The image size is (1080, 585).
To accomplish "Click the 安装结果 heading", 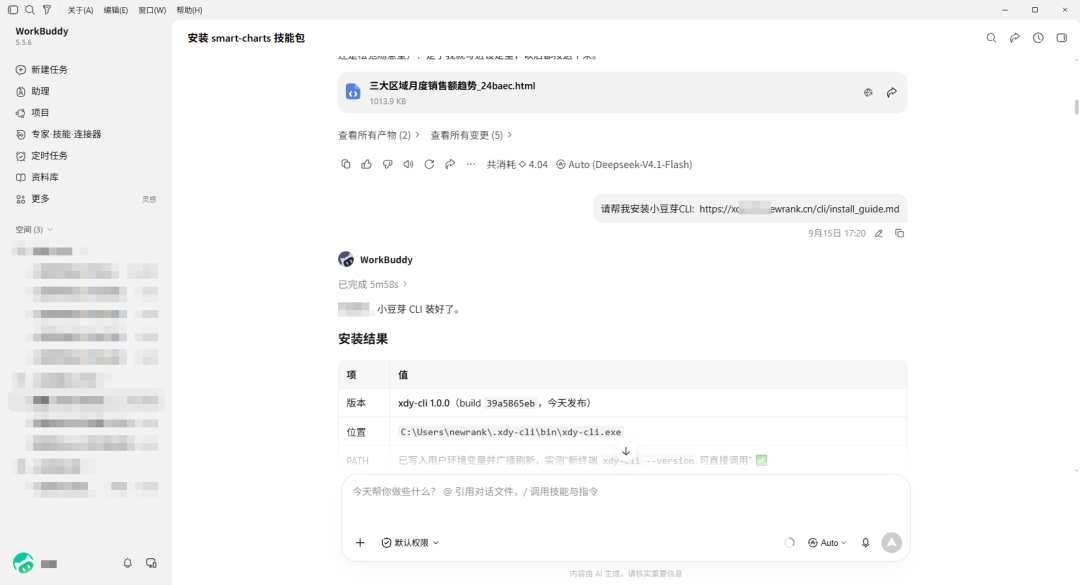I will [363, 339].
